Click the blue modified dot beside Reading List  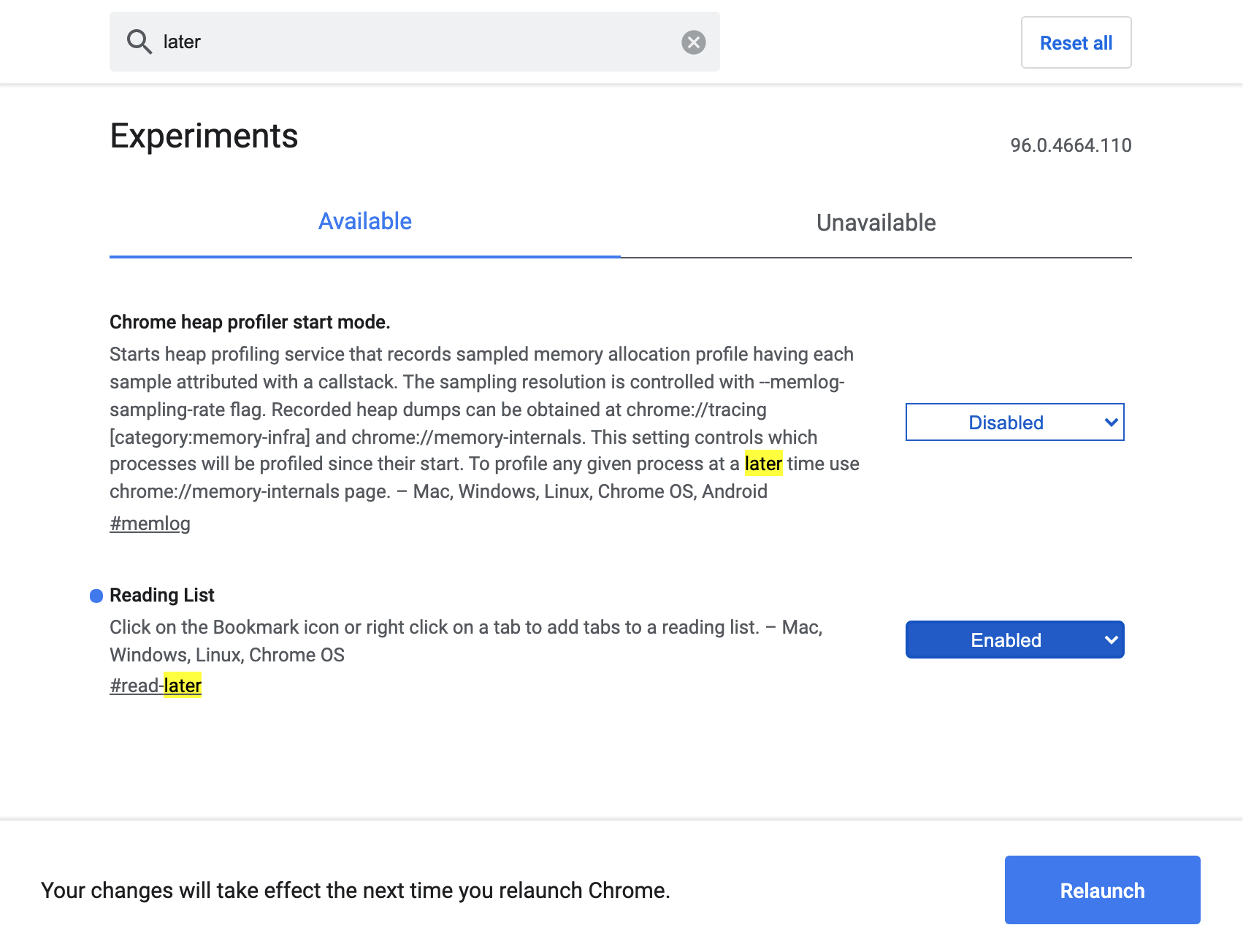tap(96, 596)
